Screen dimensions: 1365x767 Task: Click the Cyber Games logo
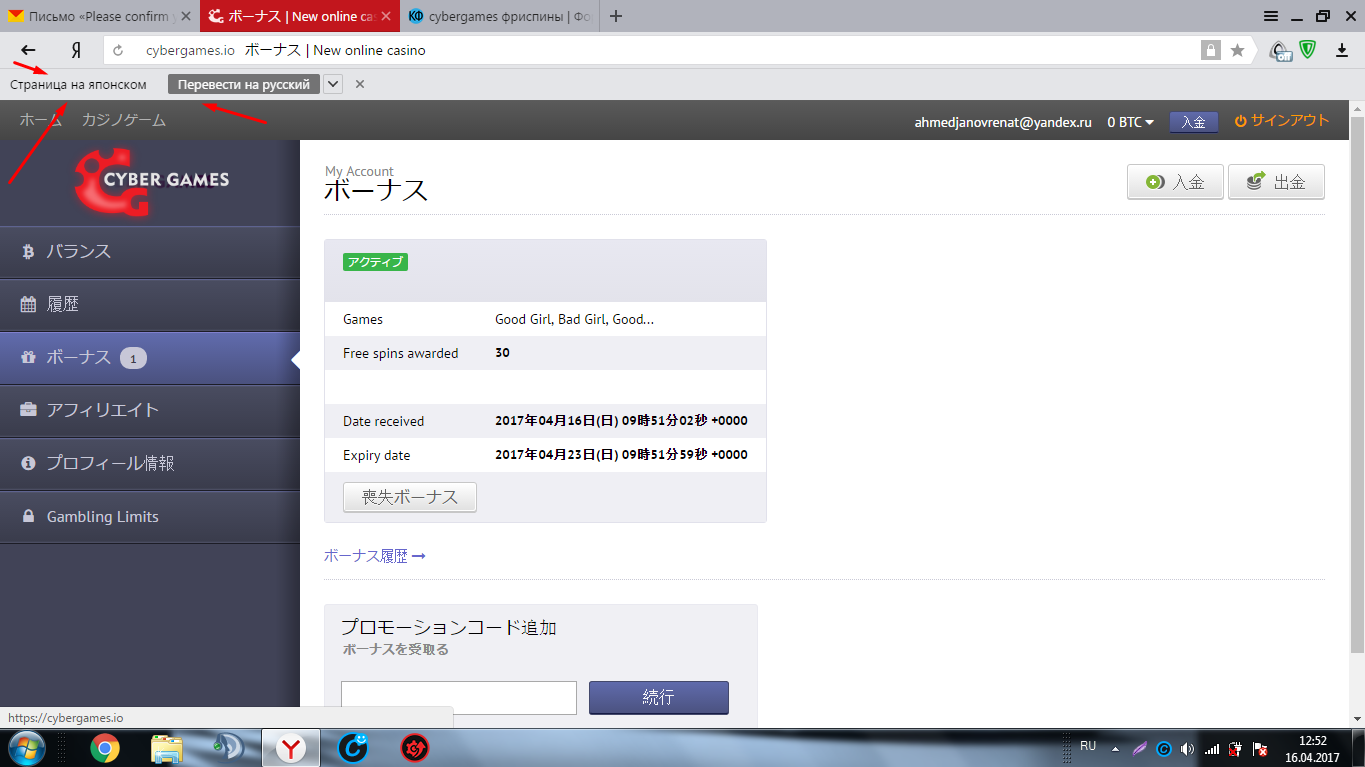point(150,182)
